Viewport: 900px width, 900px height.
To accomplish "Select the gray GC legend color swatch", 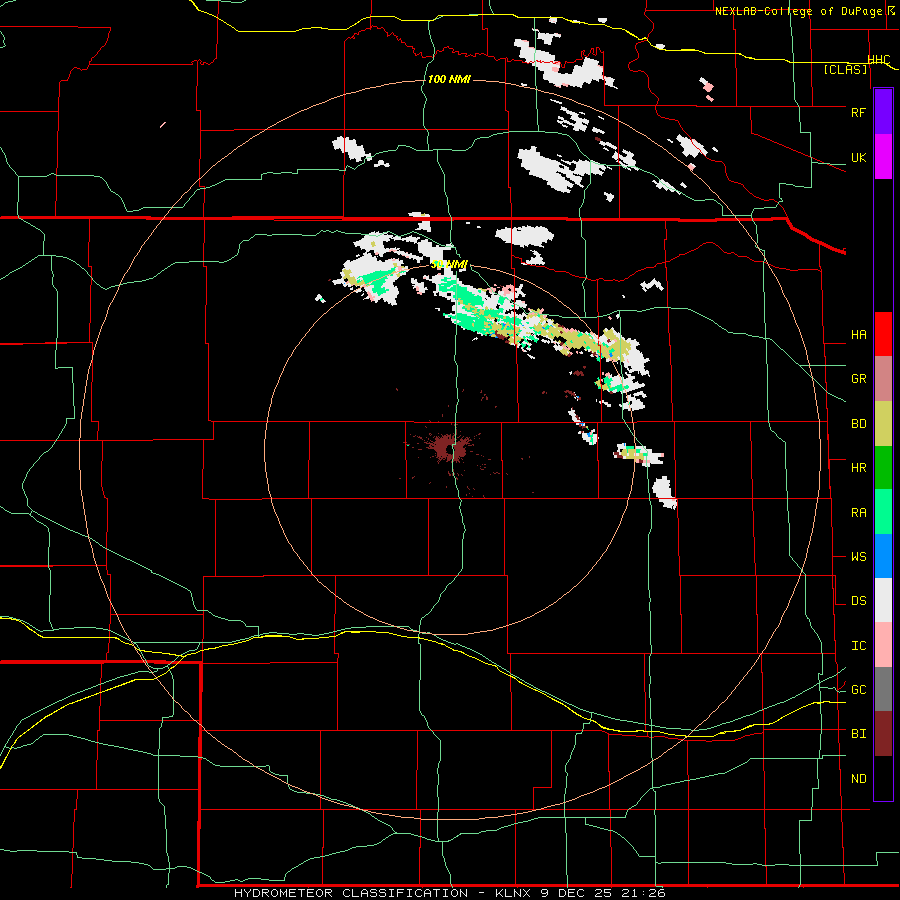I will (x=883, y=689).
